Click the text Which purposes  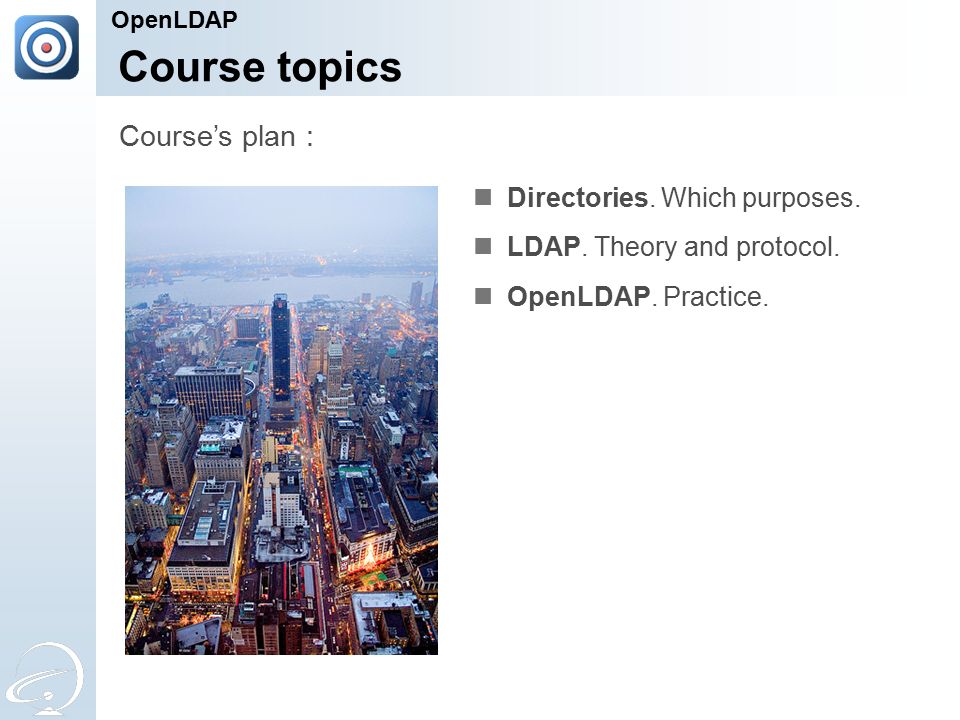[x=760, y=198]
